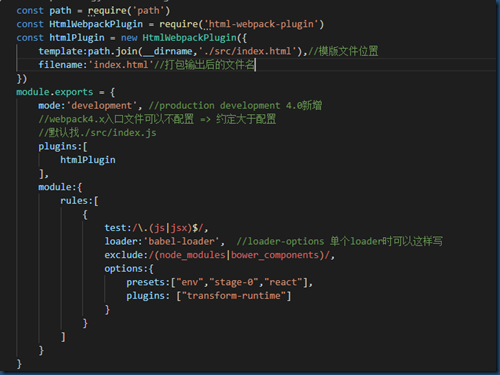Click the 'template' property key
Image resolution: width=500 pixels, height=375 pixels.
click(x=60, y=51)
